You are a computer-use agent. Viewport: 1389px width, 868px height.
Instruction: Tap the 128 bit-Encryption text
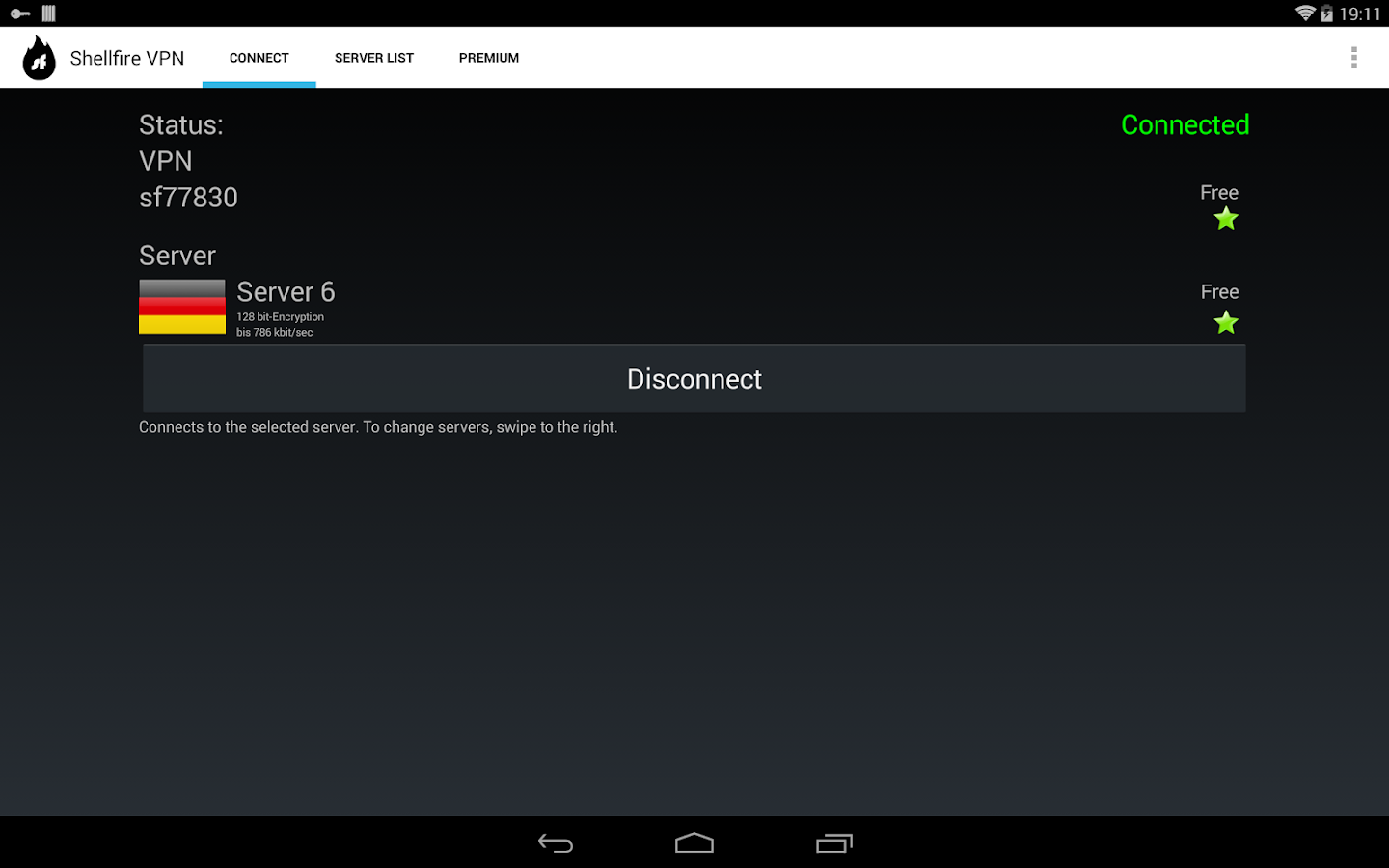tap(281, 317)
